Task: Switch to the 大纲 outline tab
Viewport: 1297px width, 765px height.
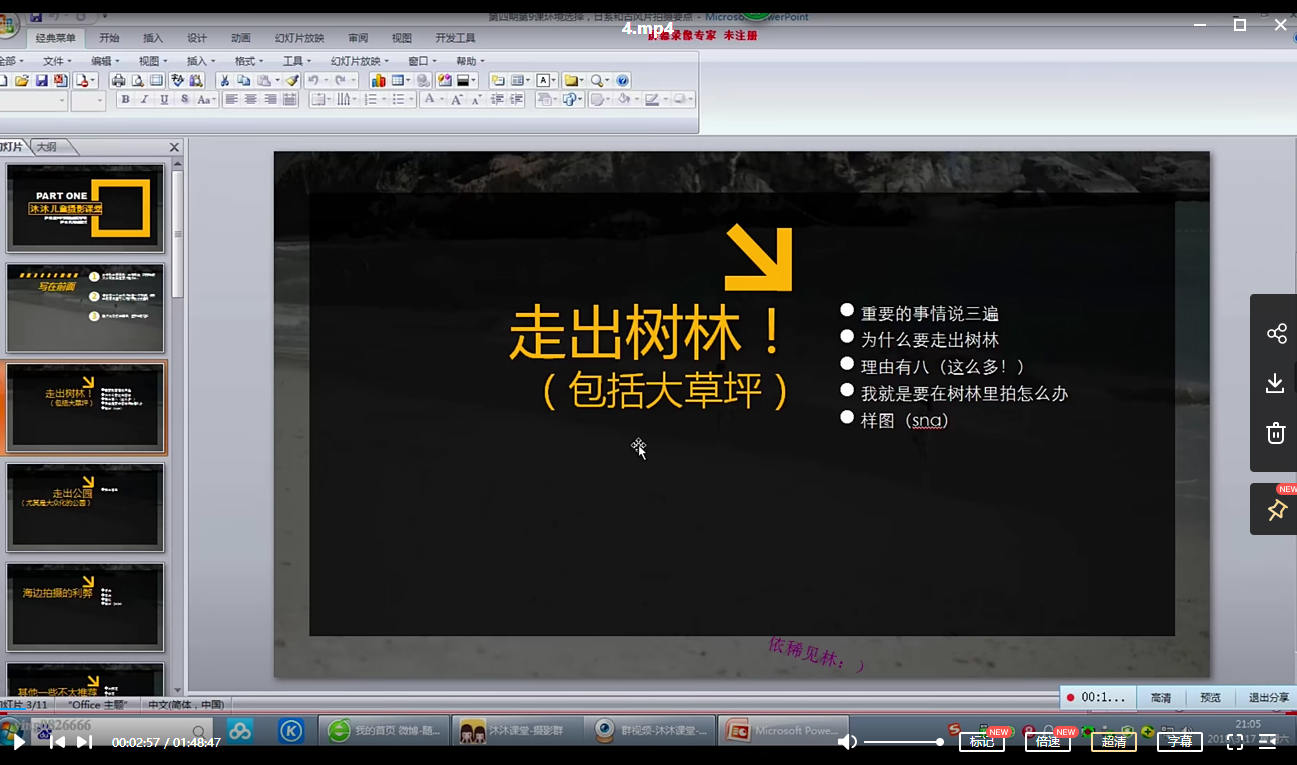Action: [47, 146]
